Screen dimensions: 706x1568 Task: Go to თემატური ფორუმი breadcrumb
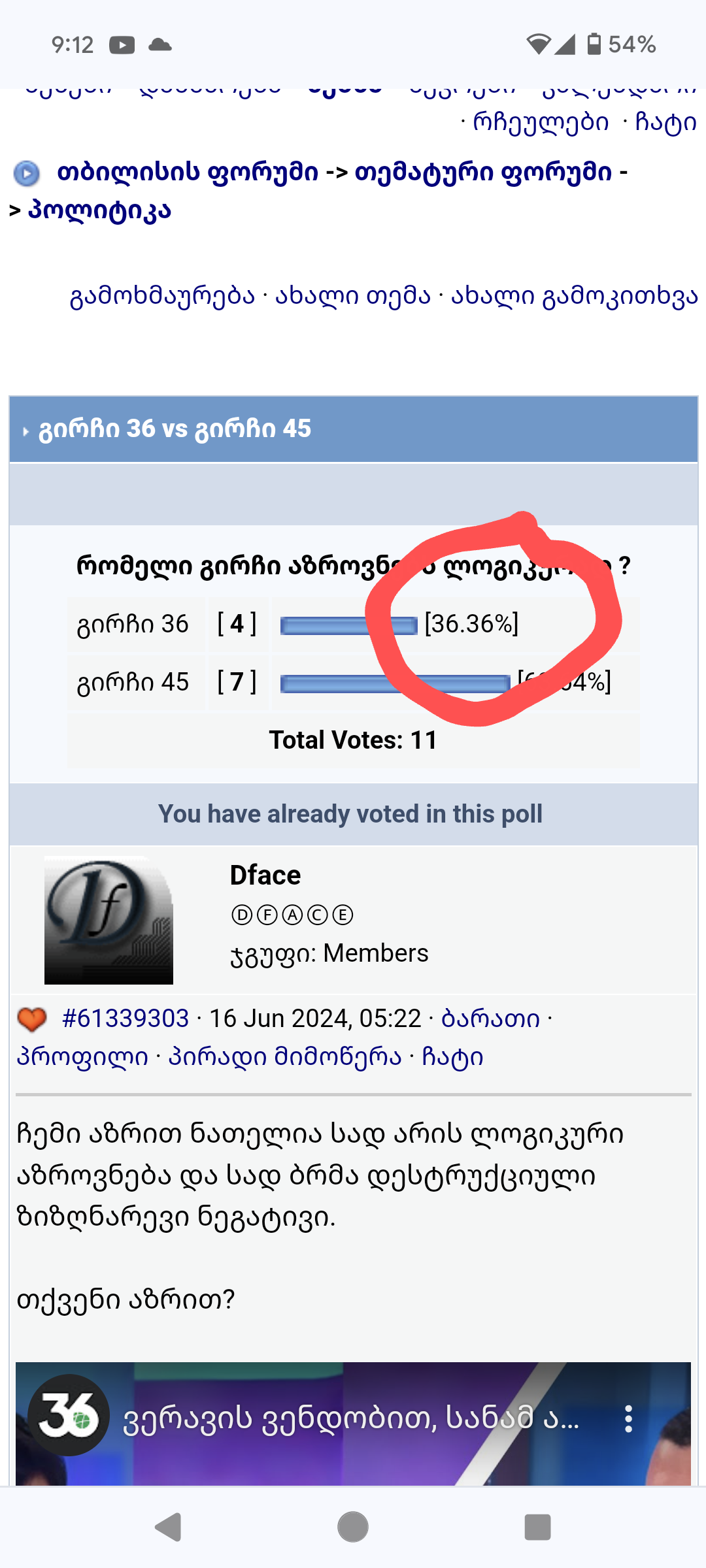click(x=484, y=172)
